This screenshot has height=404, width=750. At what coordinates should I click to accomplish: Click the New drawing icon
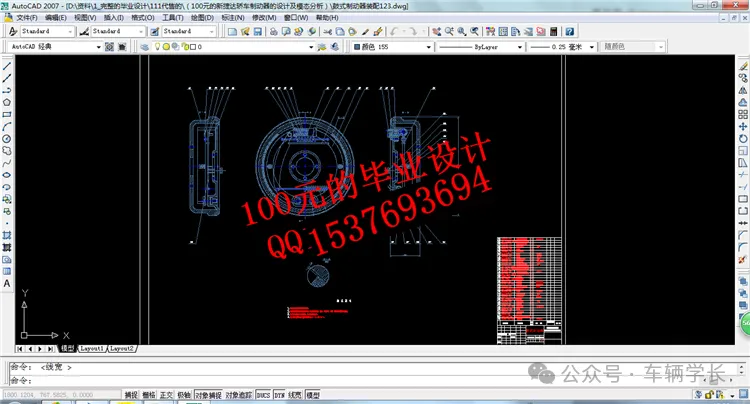click(x=232, y=32)
